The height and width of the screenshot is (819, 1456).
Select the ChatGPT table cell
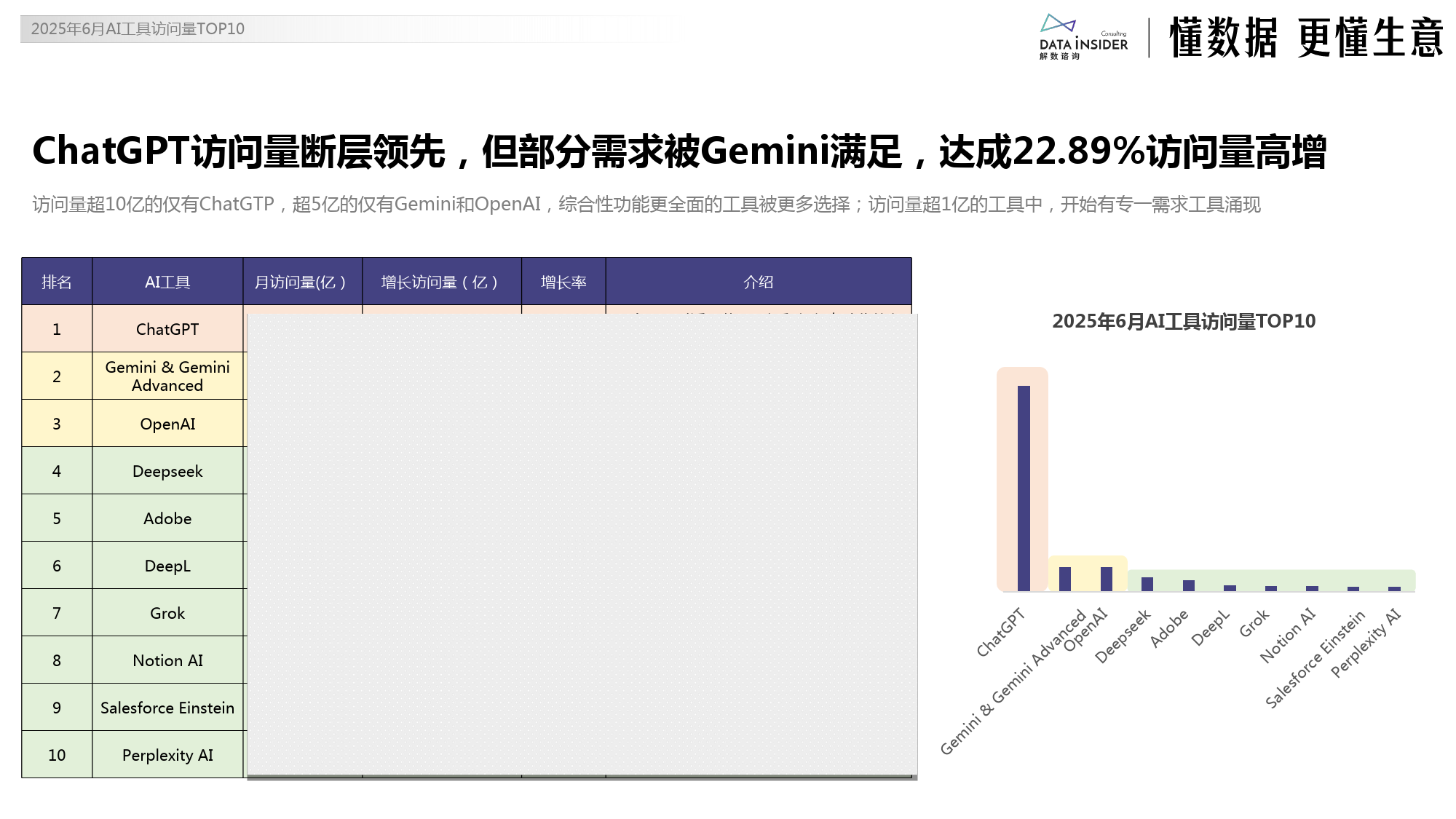point(169,329)
